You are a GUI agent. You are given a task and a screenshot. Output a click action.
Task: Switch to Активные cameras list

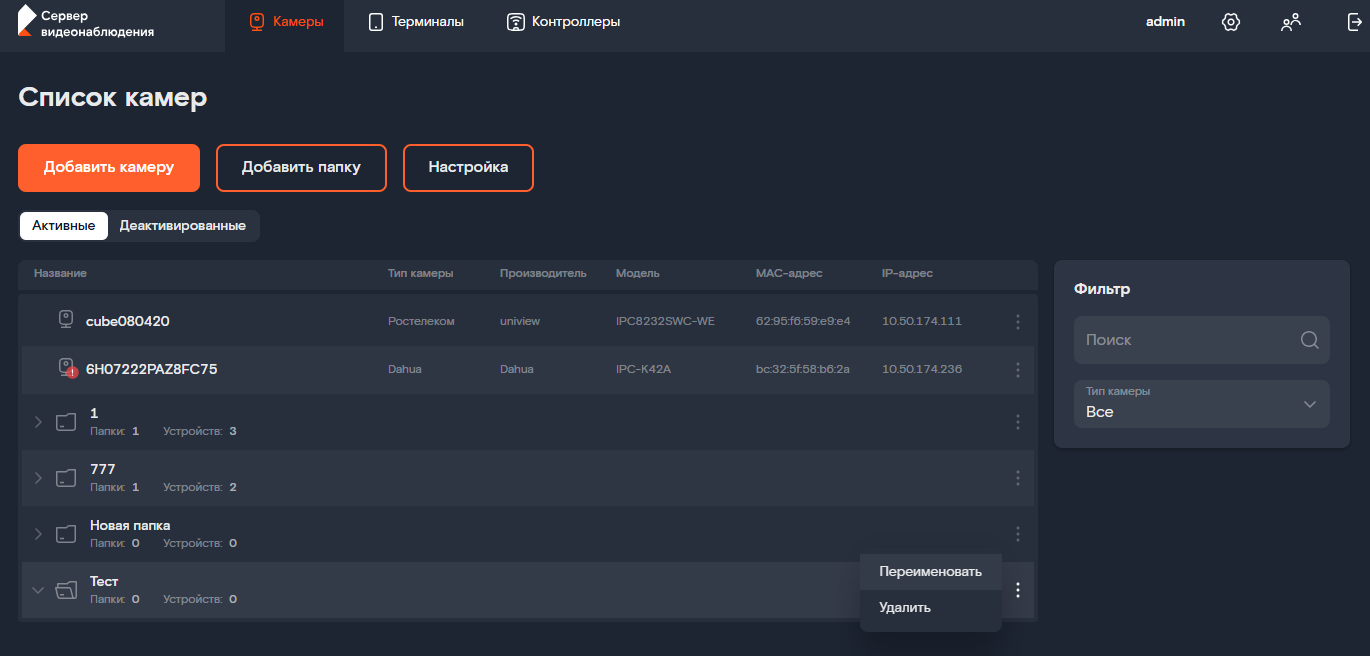coord(64,226)
